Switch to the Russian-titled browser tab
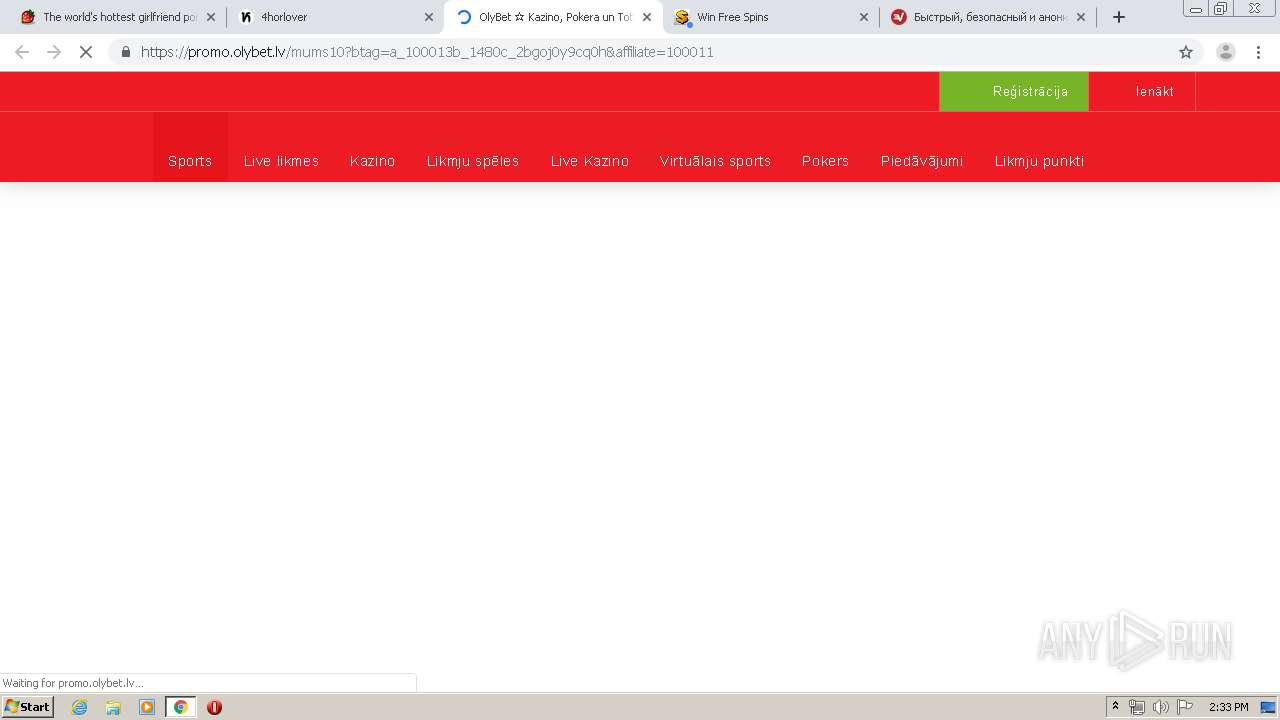This screenshot has height=720, width=1280. [x=988, y=17]
